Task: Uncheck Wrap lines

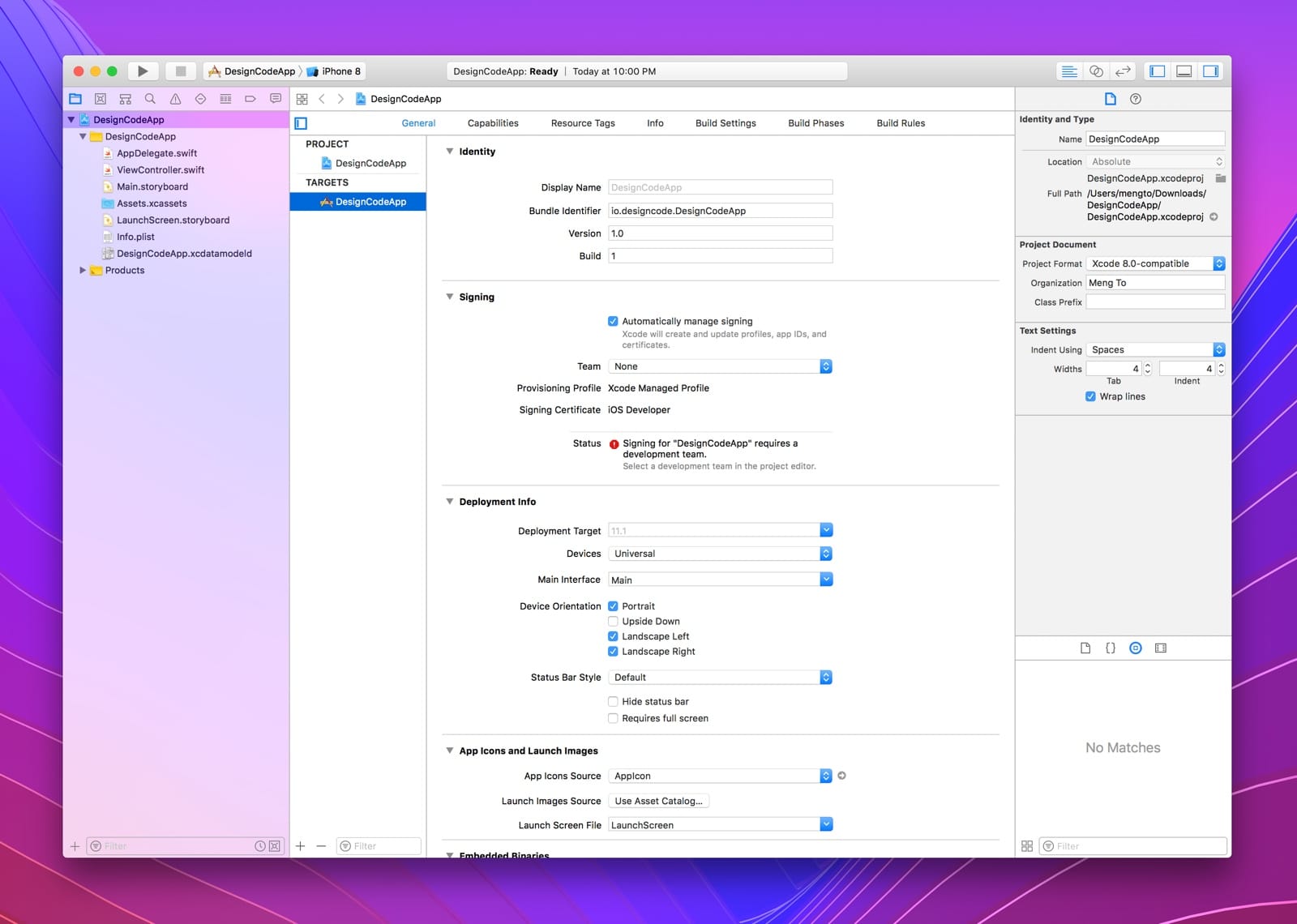Action: (1090, 397)
